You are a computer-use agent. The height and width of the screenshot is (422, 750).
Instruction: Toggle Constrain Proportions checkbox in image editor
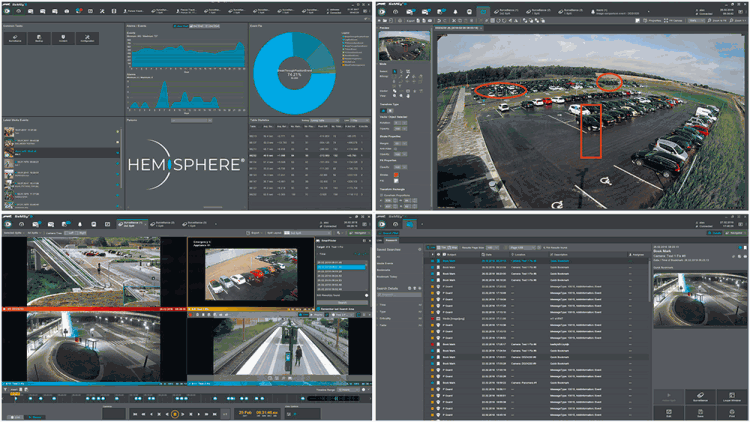[382, 195]
